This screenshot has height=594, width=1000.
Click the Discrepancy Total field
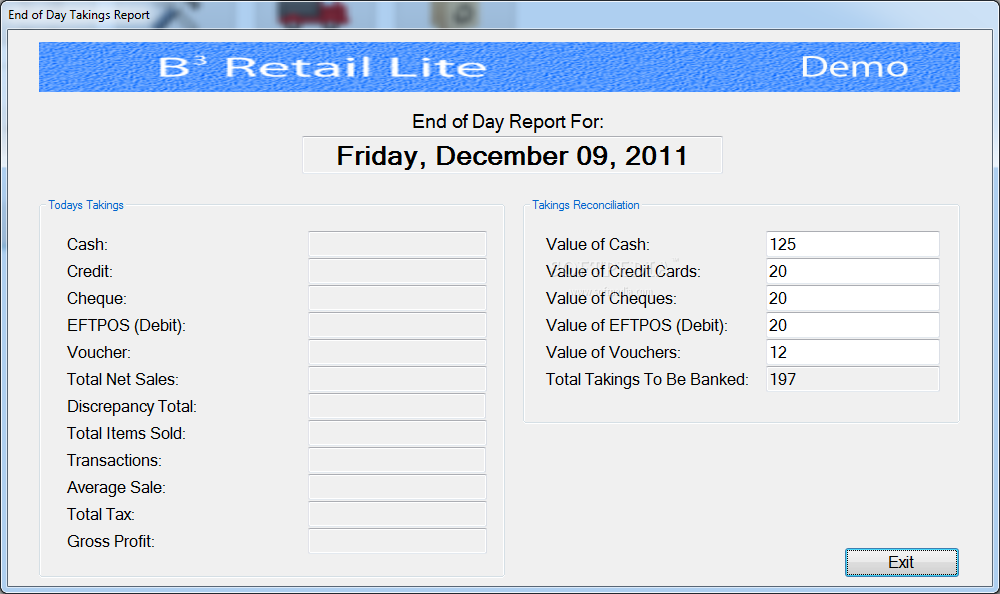point(397,406)
